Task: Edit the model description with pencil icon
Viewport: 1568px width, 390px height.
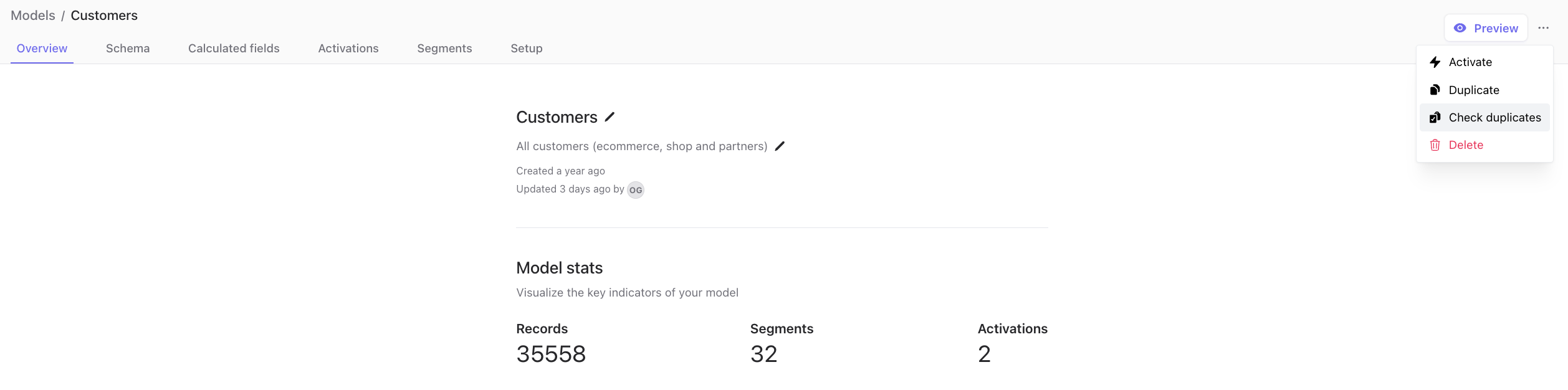Action: coord(780,146)
